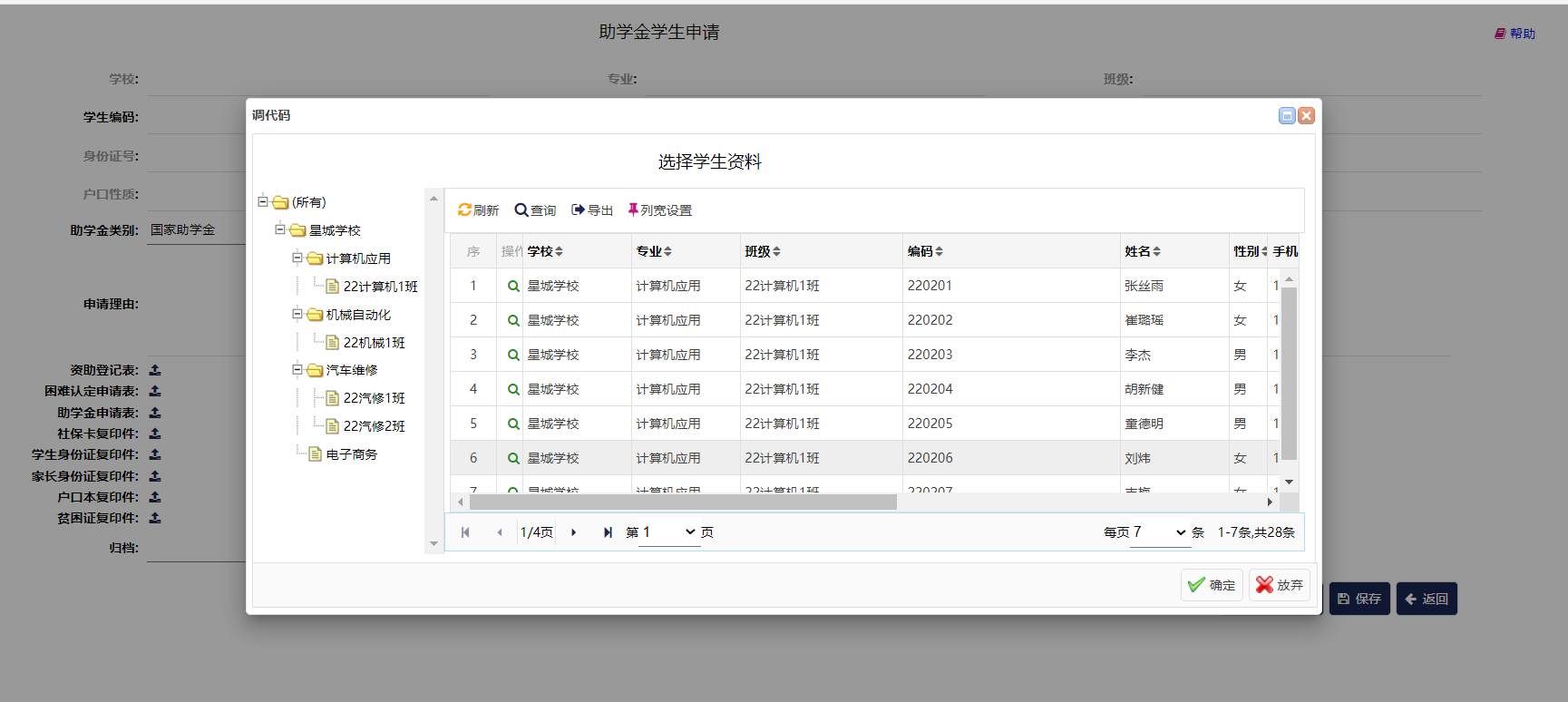Upload file for 学生身份证复印件
This screenshot has width=1568, height=702.
click(155, 454)
